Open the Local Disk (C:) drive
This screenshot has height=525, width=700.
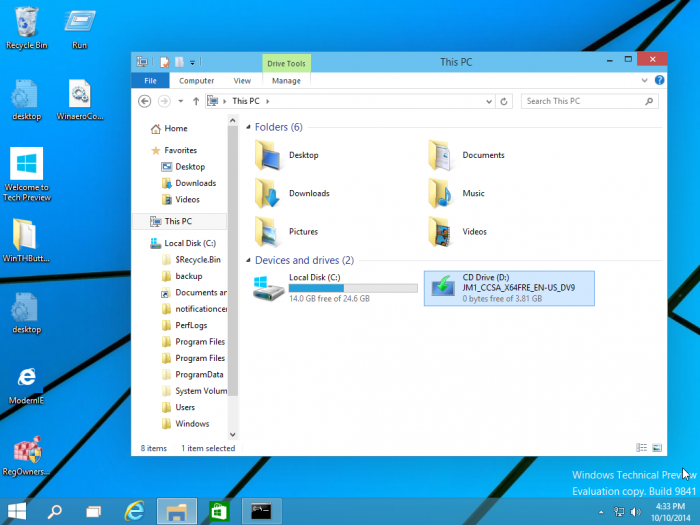pyautogui.click(x=268, y=288)
